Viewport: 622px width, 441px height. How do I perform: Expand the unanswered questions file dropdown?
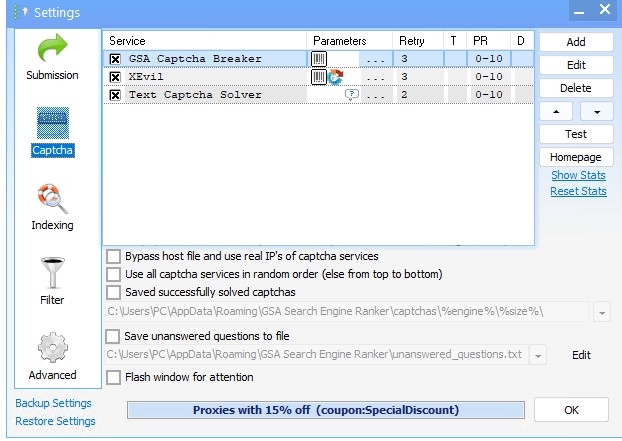click(x=539, y=355)
